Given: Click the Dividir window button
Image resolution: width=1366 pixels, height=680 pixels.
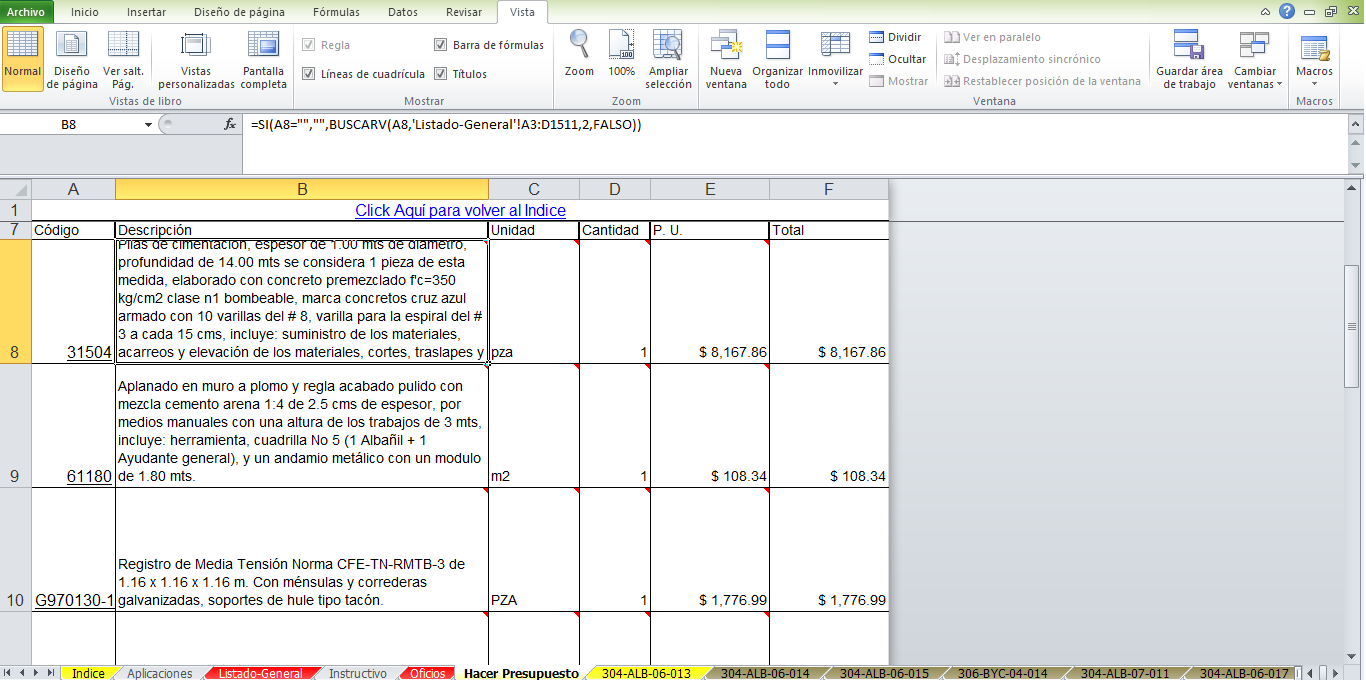Looking at the screenshot, I should pyautogui.click(x=895, y=37).
